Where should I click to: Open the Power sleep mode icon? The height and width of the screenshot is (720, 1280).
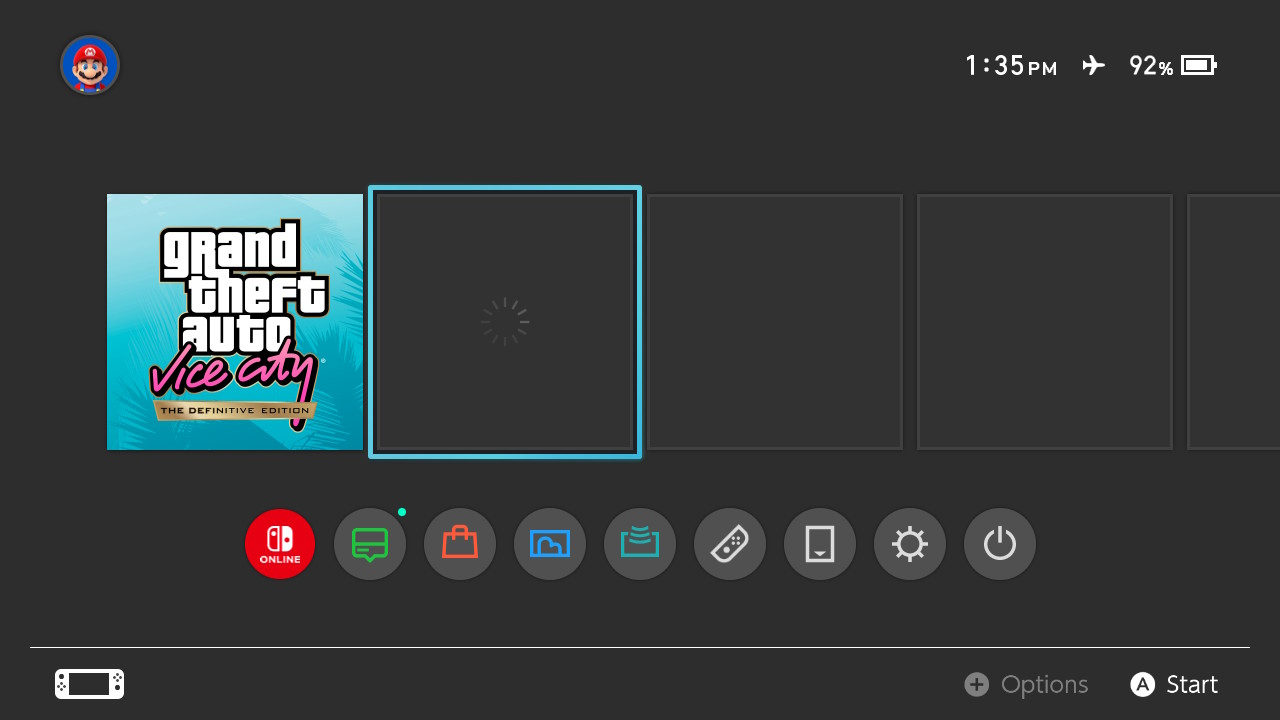coord(1000,544)
